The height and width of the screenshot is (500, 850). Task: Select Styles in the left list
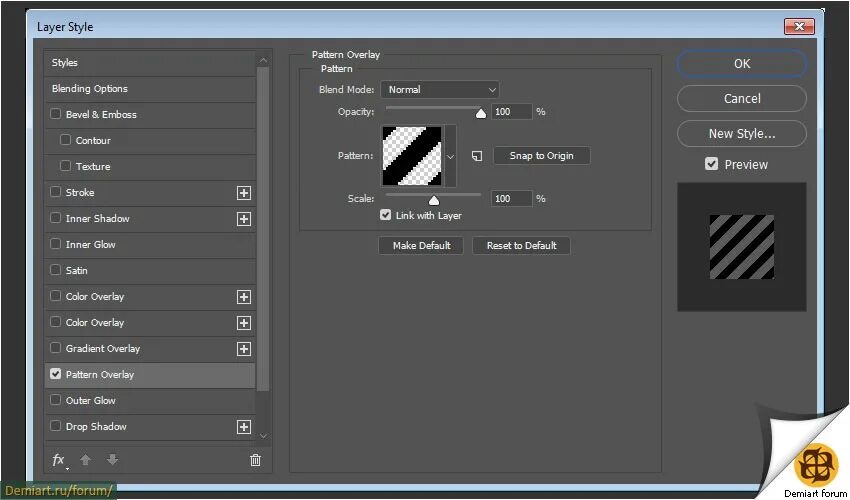tap(150, 63)
